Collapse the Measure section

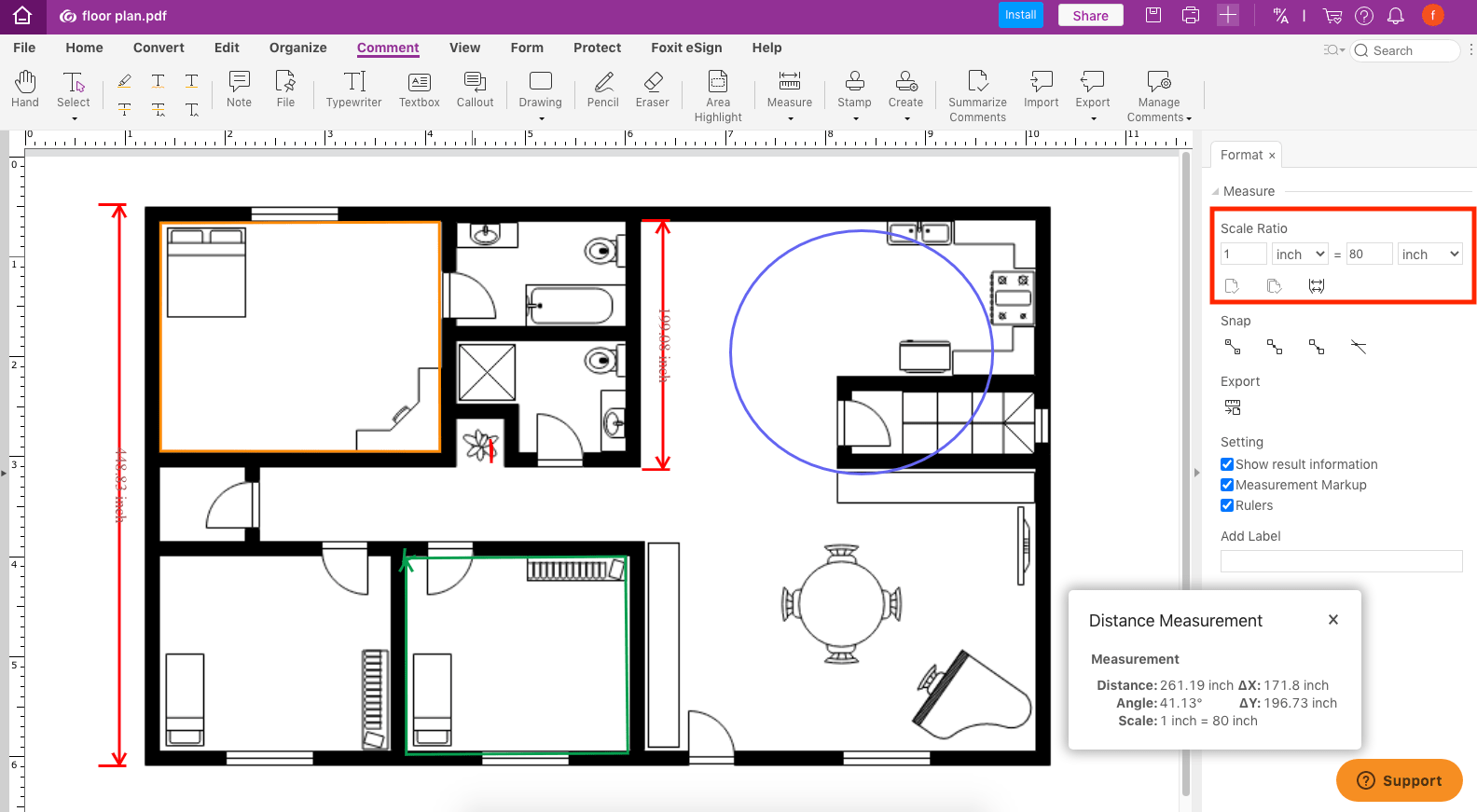(x=1215, y=191)
